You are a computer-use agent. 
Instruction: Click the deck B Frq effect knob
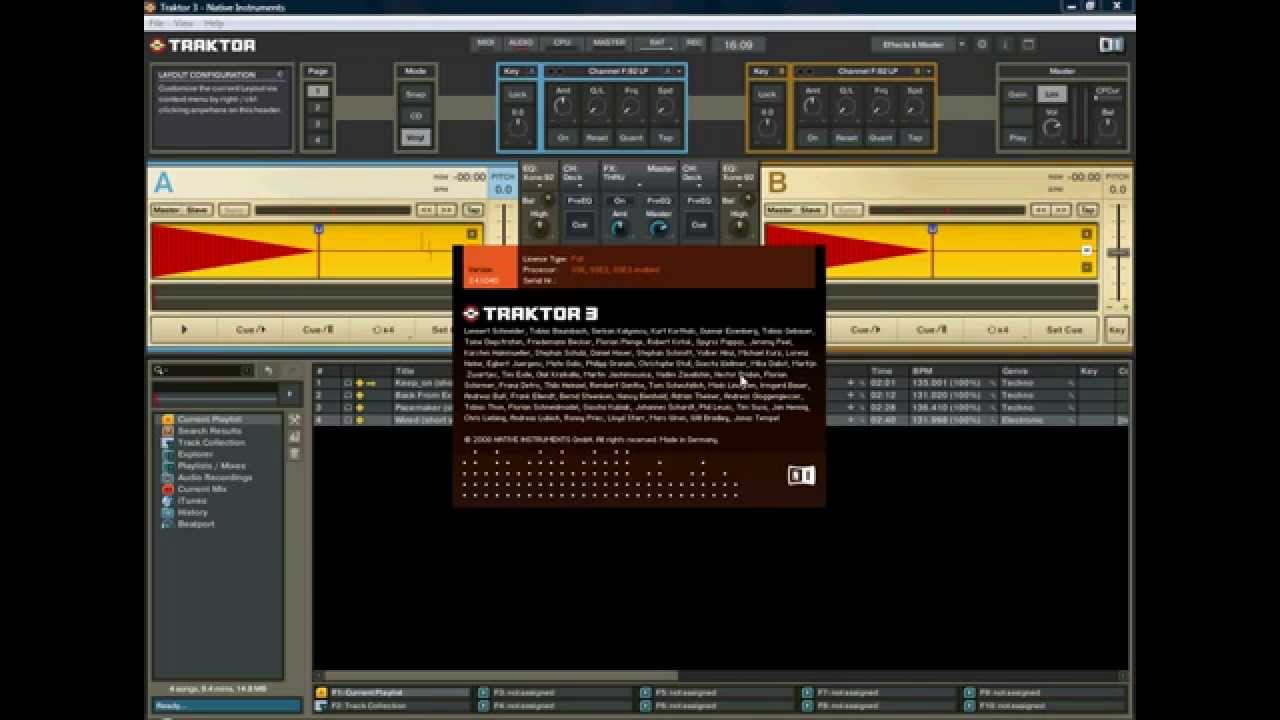coord(880,108)
